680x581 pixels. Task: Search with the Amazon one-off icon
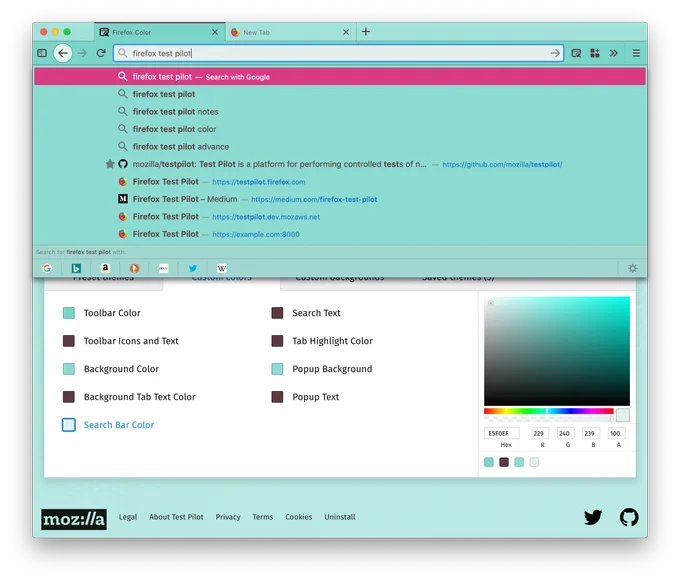(x=105, y=268)
